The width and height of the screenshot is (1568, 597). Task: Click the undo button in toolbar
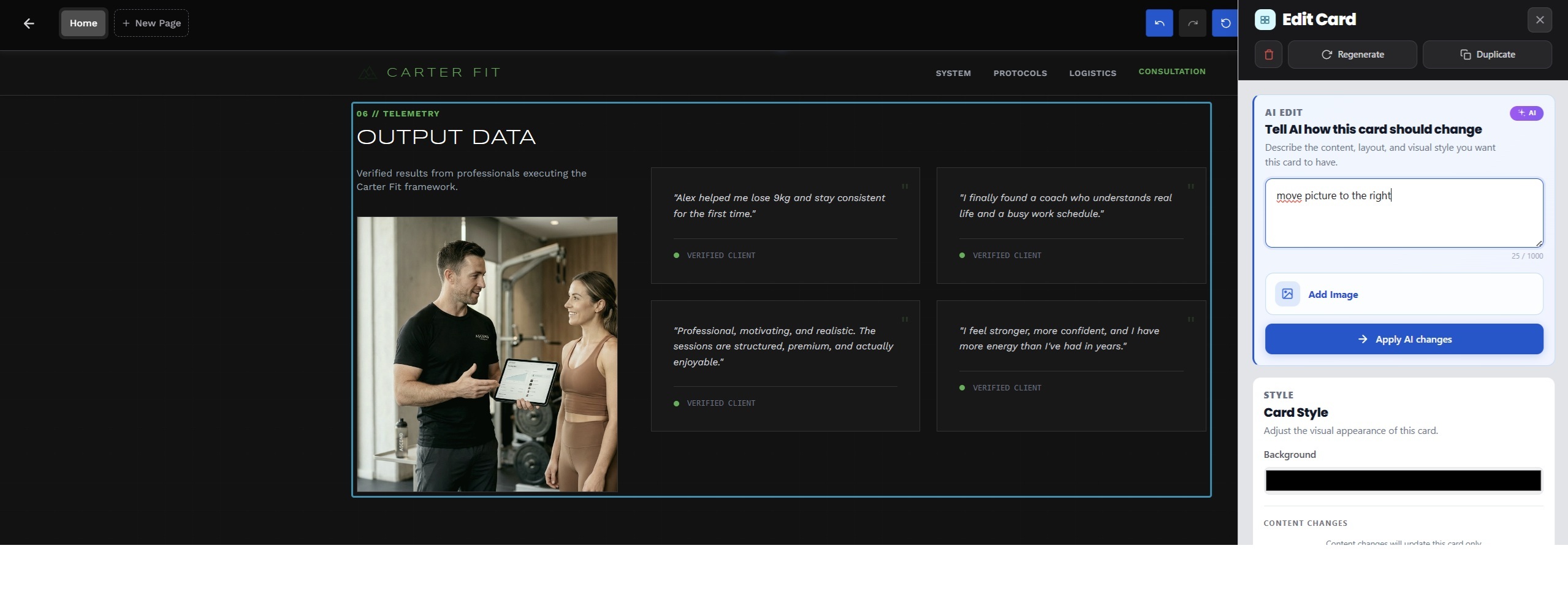click(1159, 23)
